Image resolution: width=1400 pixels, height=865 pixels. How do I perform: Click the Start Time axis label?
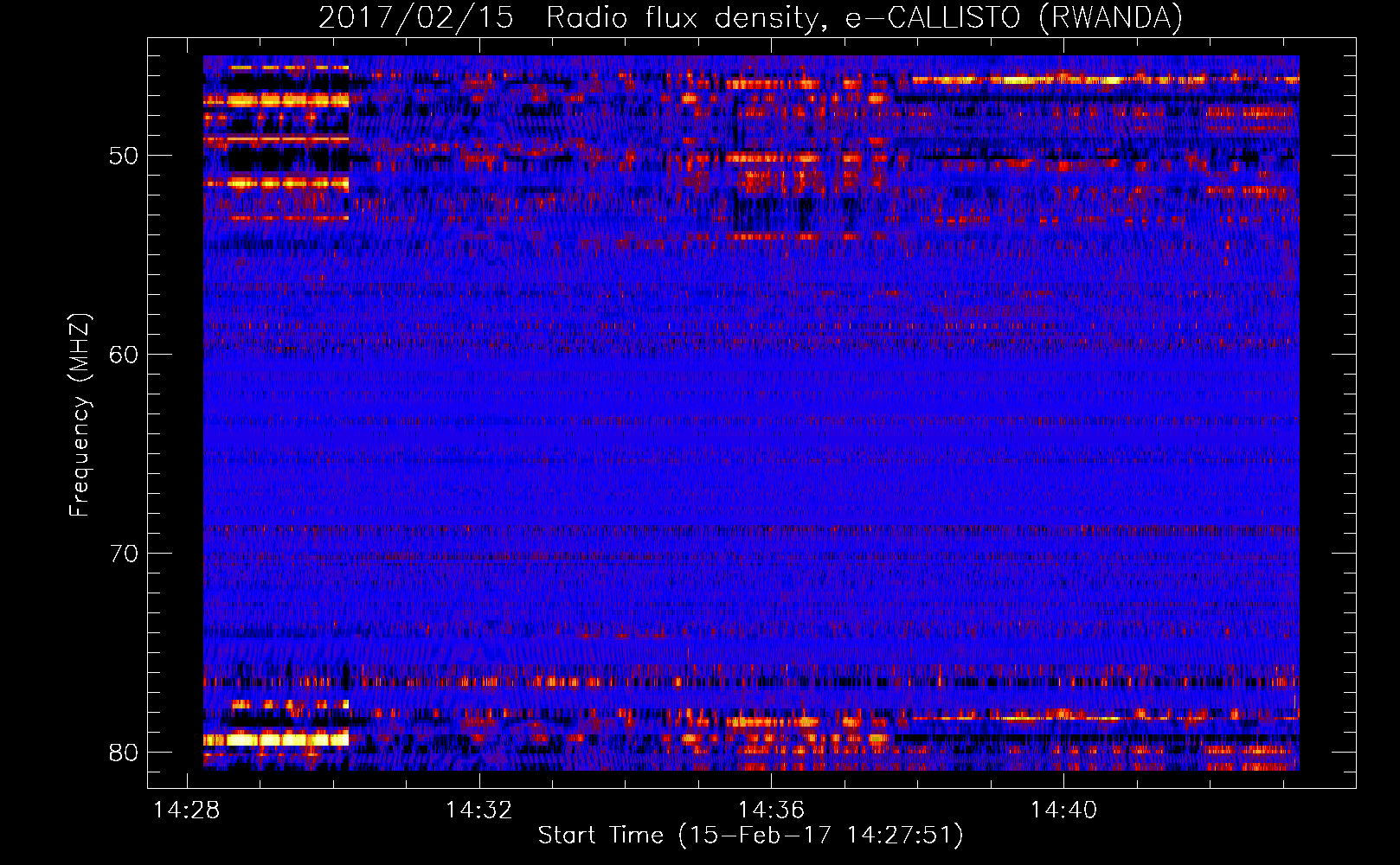coord(750,836)
